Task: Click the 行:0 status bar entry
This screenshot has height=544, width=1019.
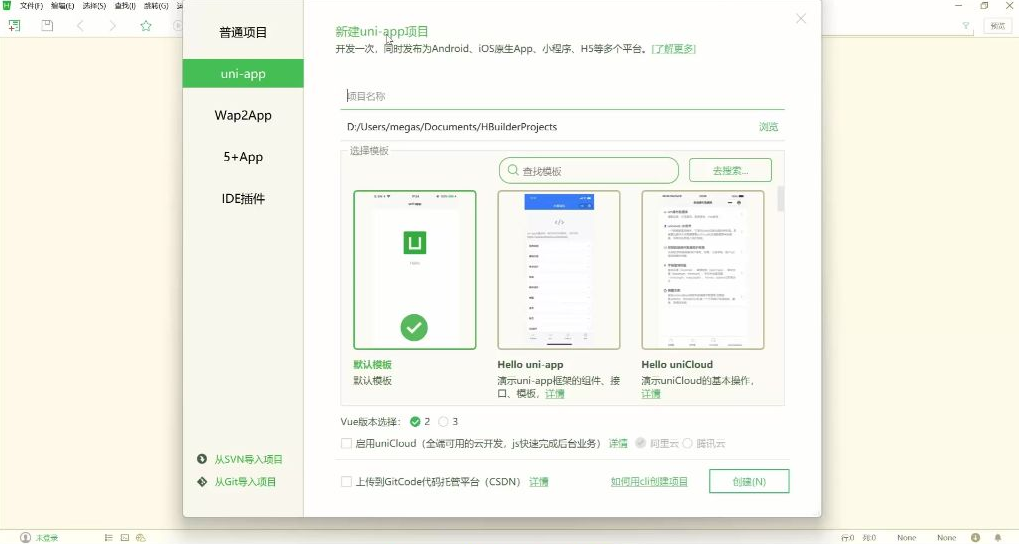Action: click(x=847, y=538)
